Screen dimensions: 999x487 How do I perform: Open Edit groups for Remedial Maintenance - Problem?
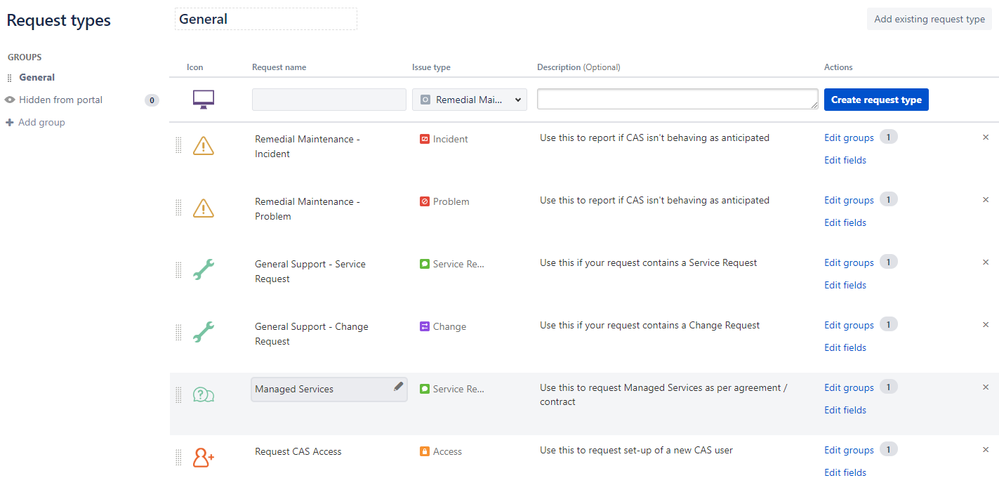pyautogui.click(x=848, y=200)
